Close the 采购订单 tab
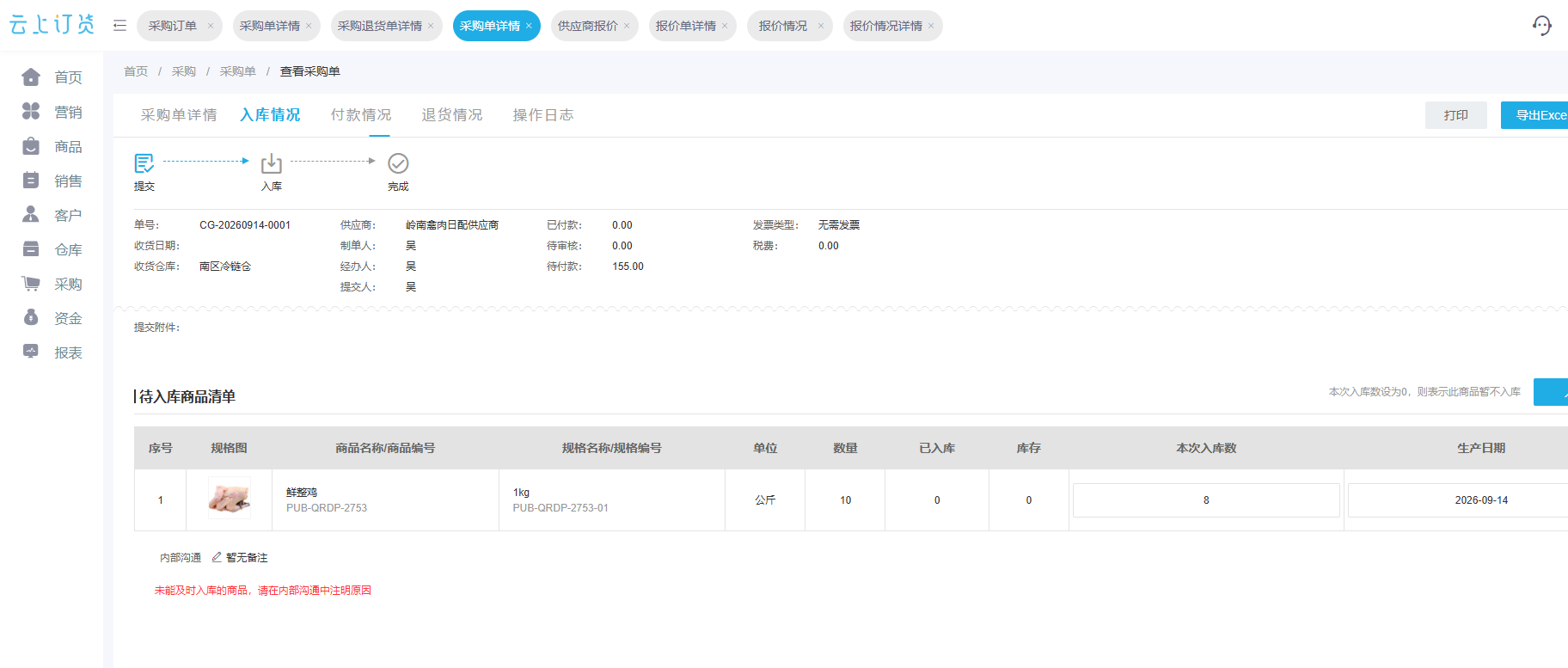Screen dimensions: 1568x668 [211, 26]
